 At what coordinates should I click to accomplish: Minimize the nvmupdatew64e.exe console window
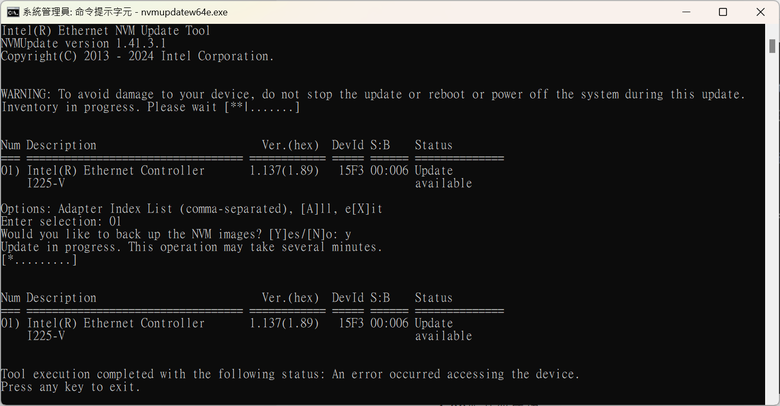(x=686, y=12)
